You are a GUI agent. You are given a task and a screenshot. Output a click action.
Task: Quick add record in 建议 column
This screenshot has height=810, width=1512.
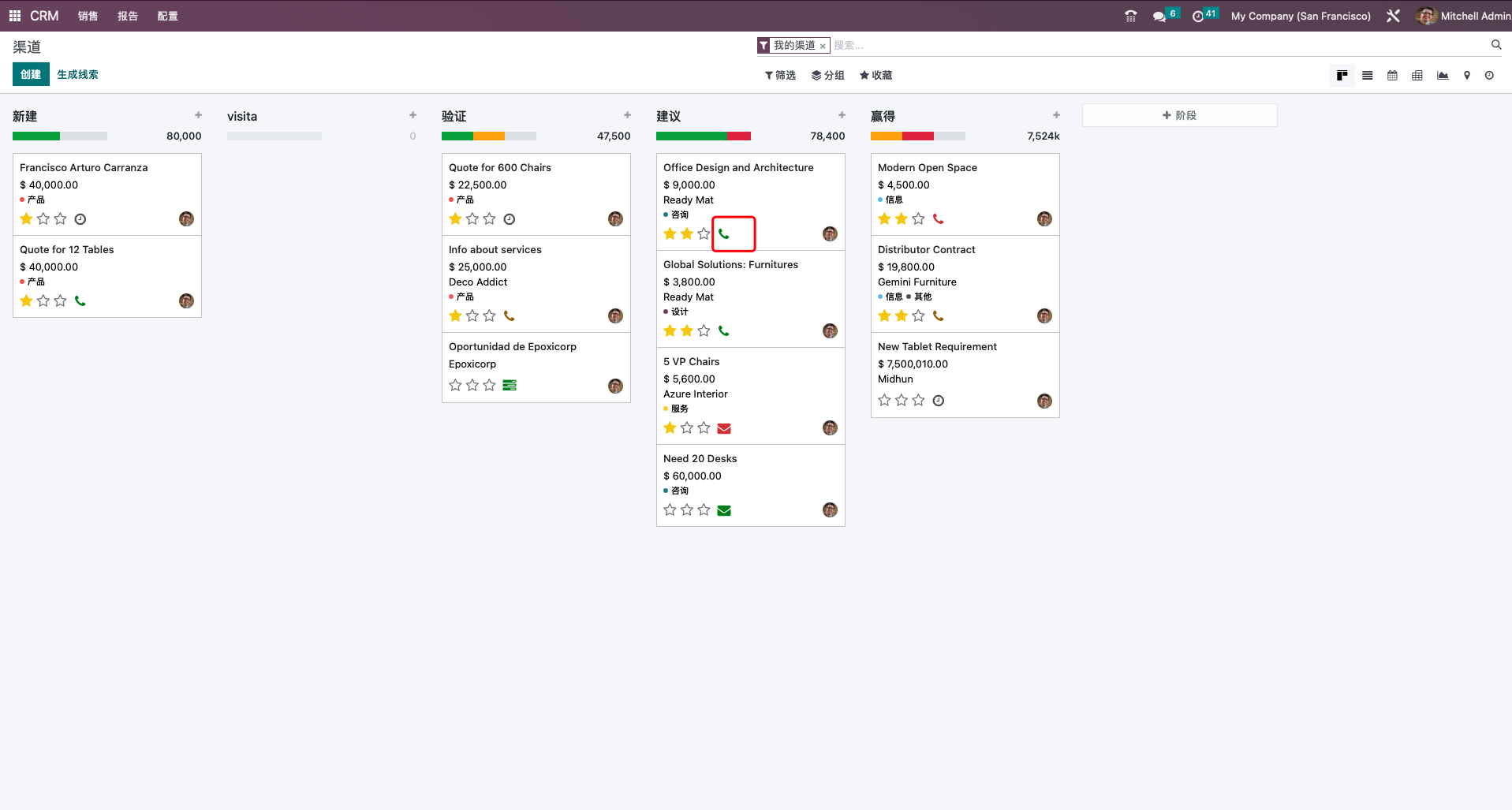842,115
